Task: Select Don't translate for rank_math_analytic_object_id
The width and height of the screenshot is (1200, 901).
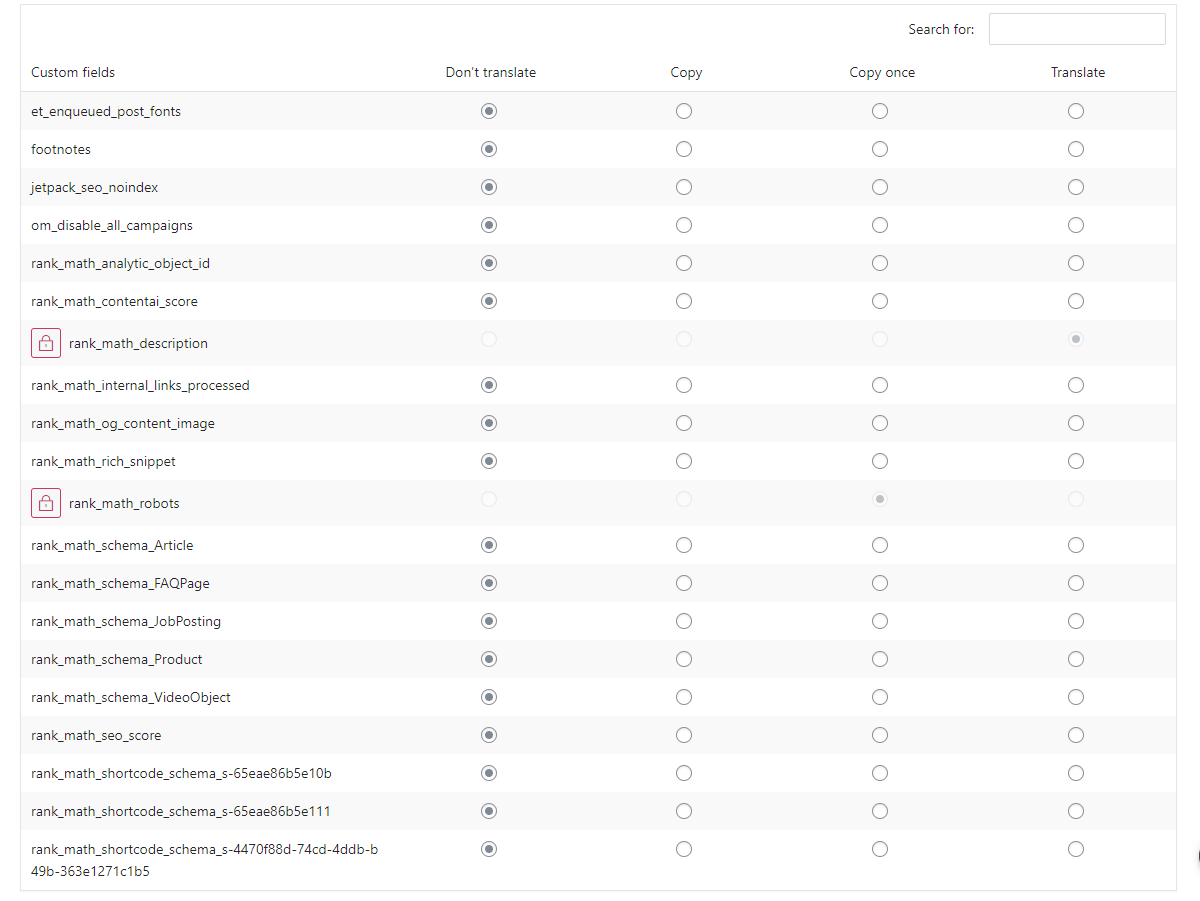Action: pyautogui.click(x=489, y=263)
